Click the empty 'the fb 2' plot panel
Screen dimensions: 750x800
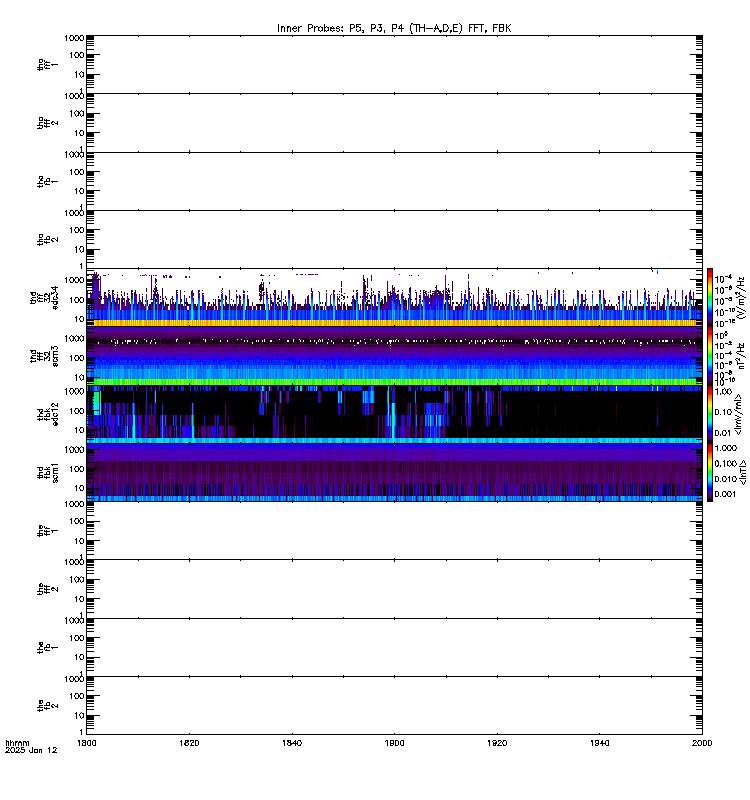coord(394,706)
